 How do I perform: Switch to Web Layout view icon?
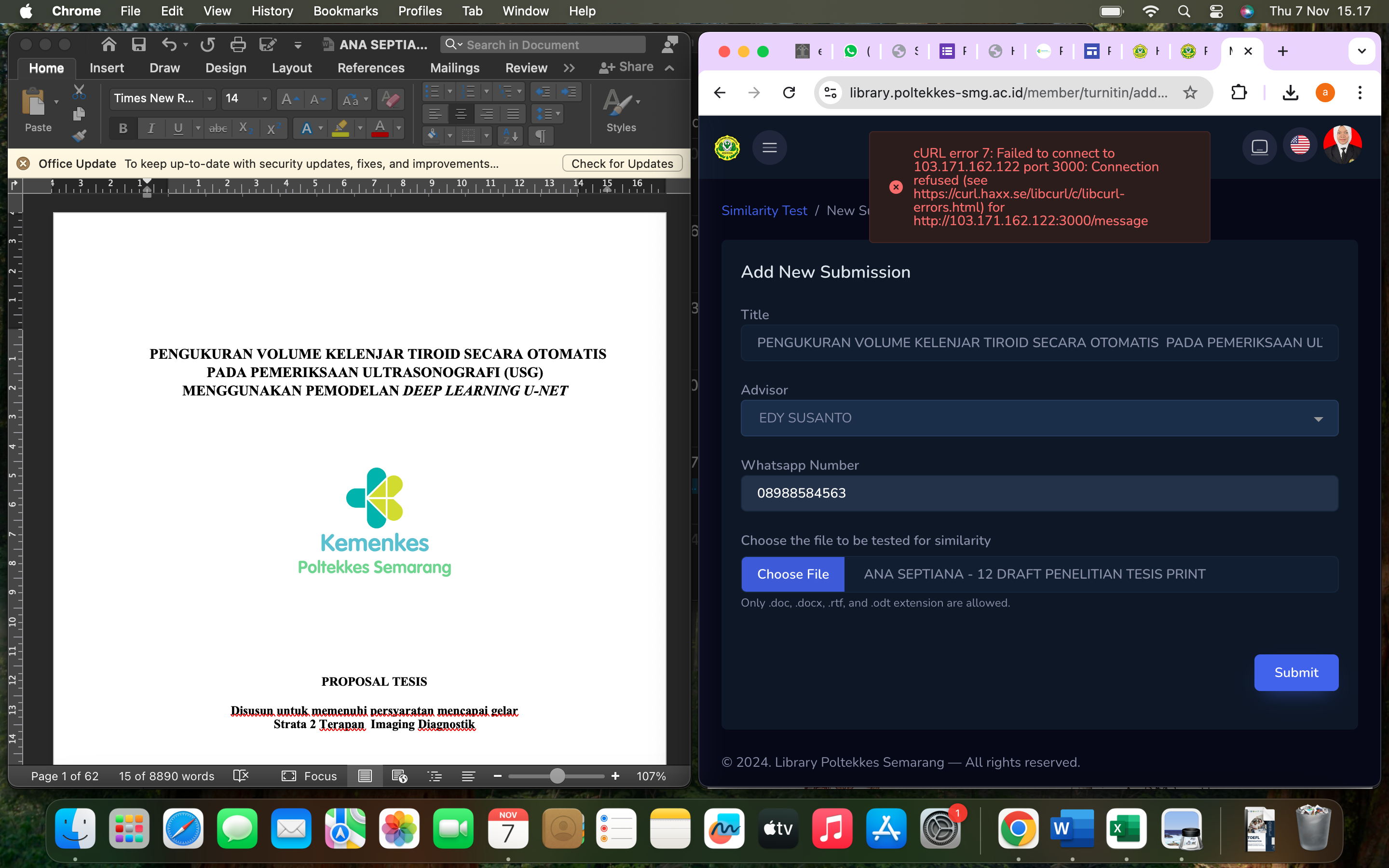click(399, 776)
